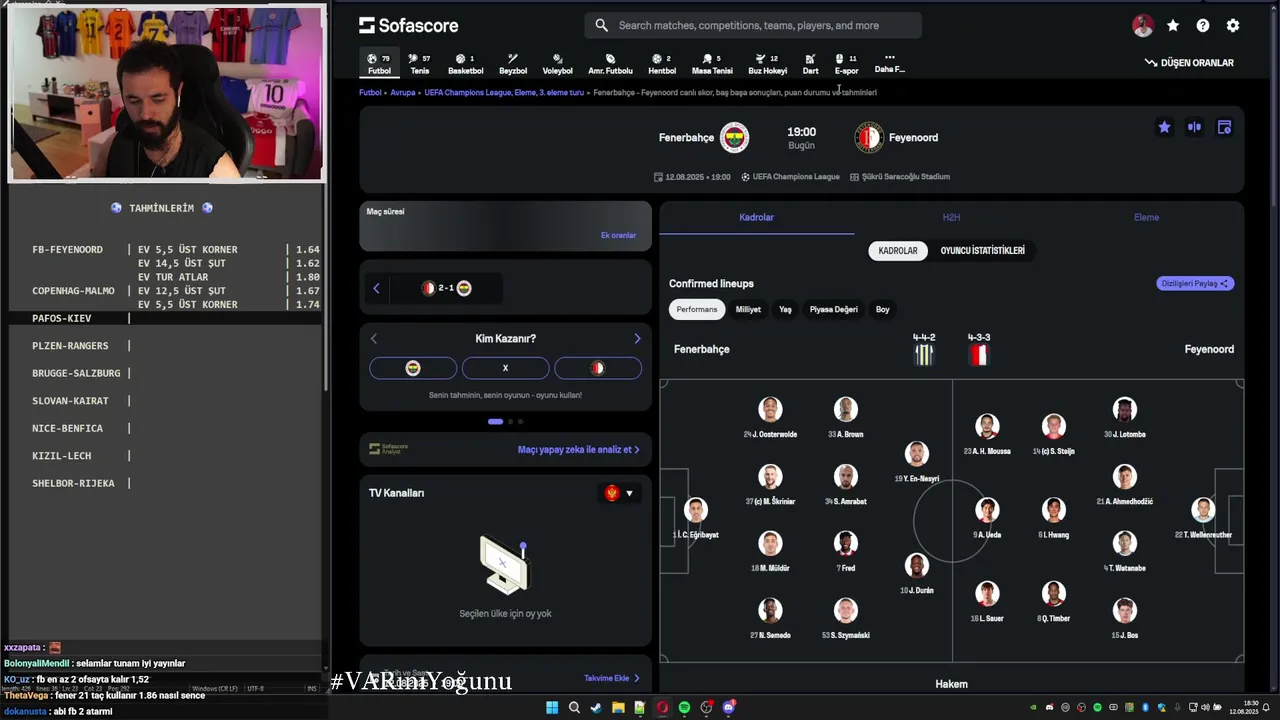Switch to the Kadrolar tab
Image resolution: width=1280 pixels, height=720 pixels.
click(x=756, y=217)
